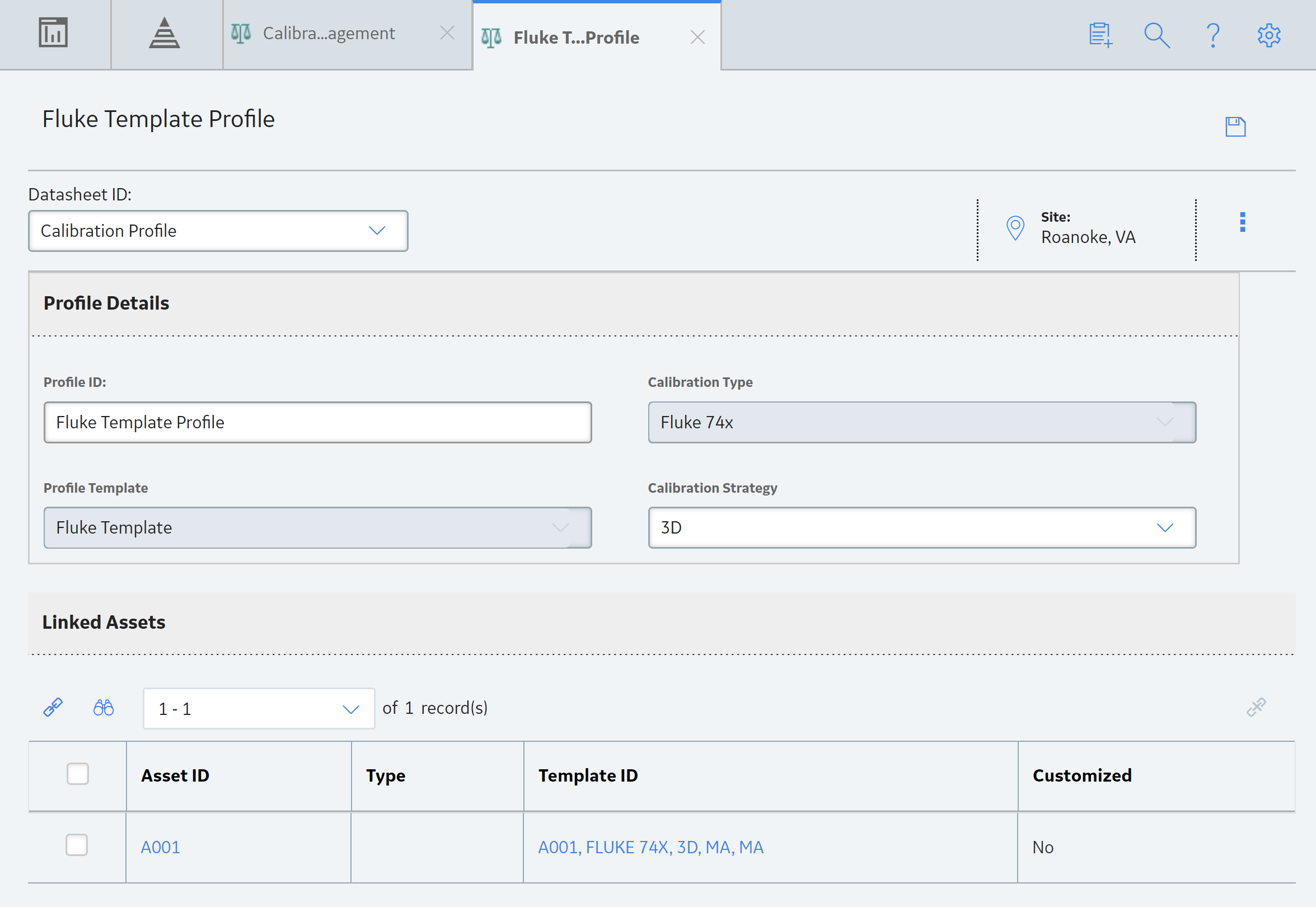Open the vertical three-dot more options menu
This screenshot has width=1316, height=907.
point(1243,222)
